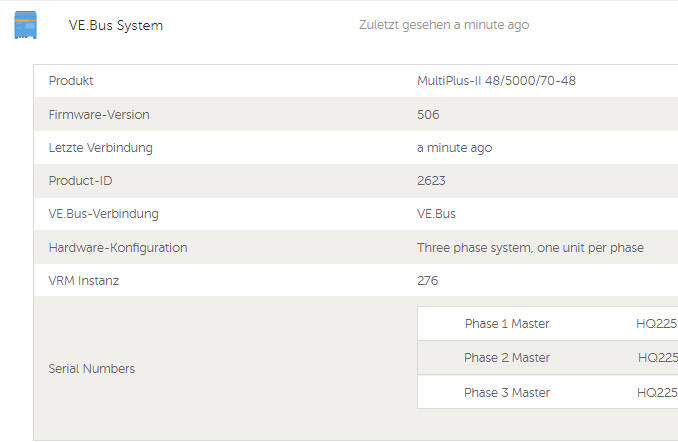Select the Letzte Verbindung row

(x=356, y=147)
